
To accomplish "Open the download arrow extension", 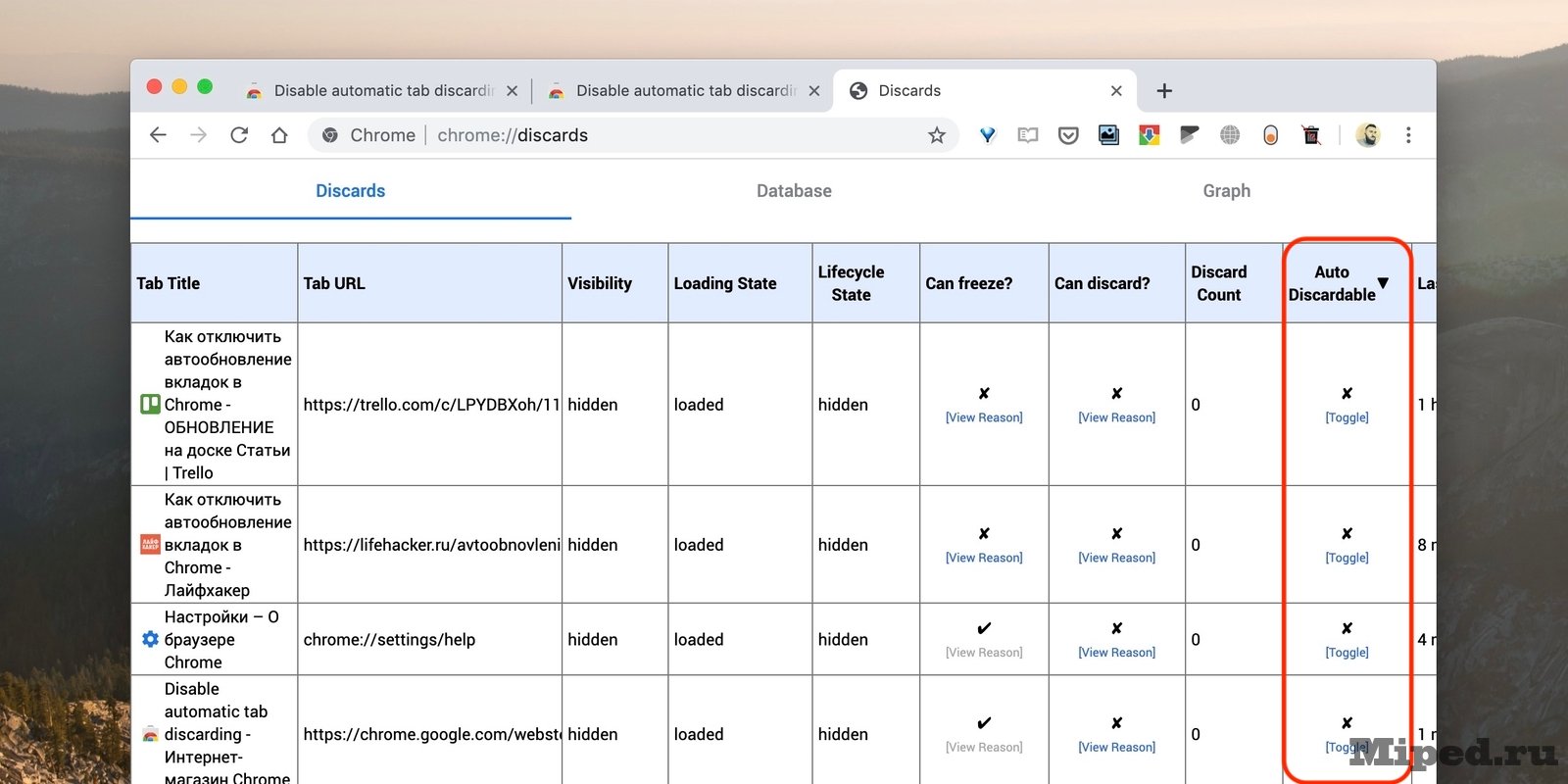I will [1150, 135].
